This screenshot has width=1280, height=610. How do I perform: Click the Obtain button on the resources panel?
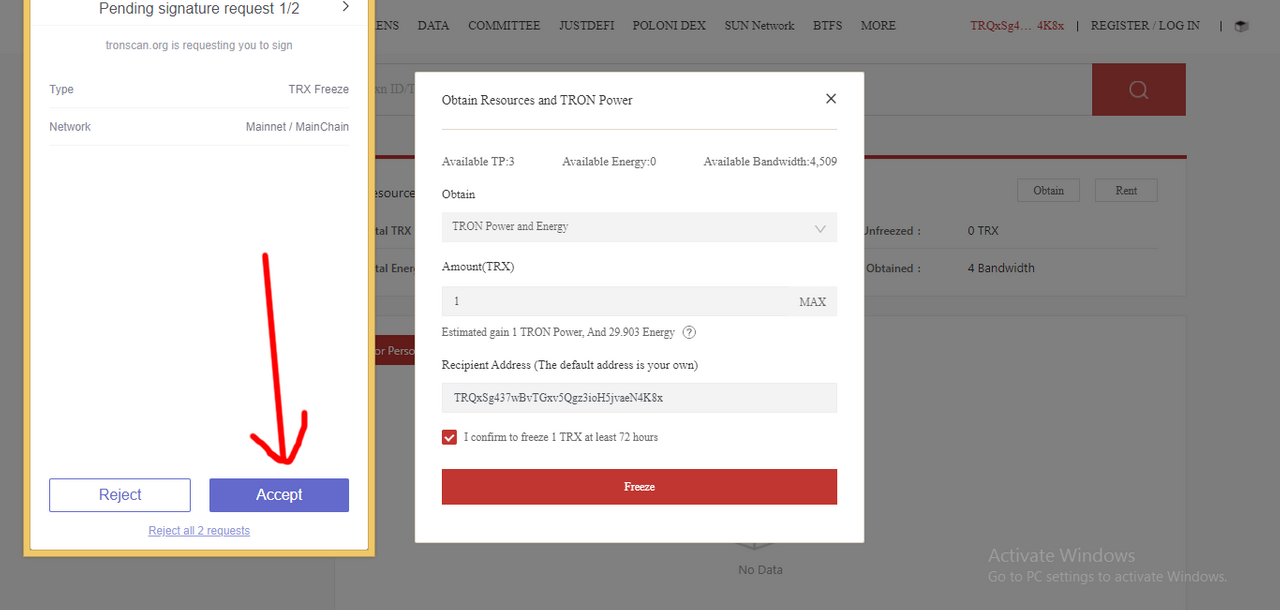(1048, 191)
